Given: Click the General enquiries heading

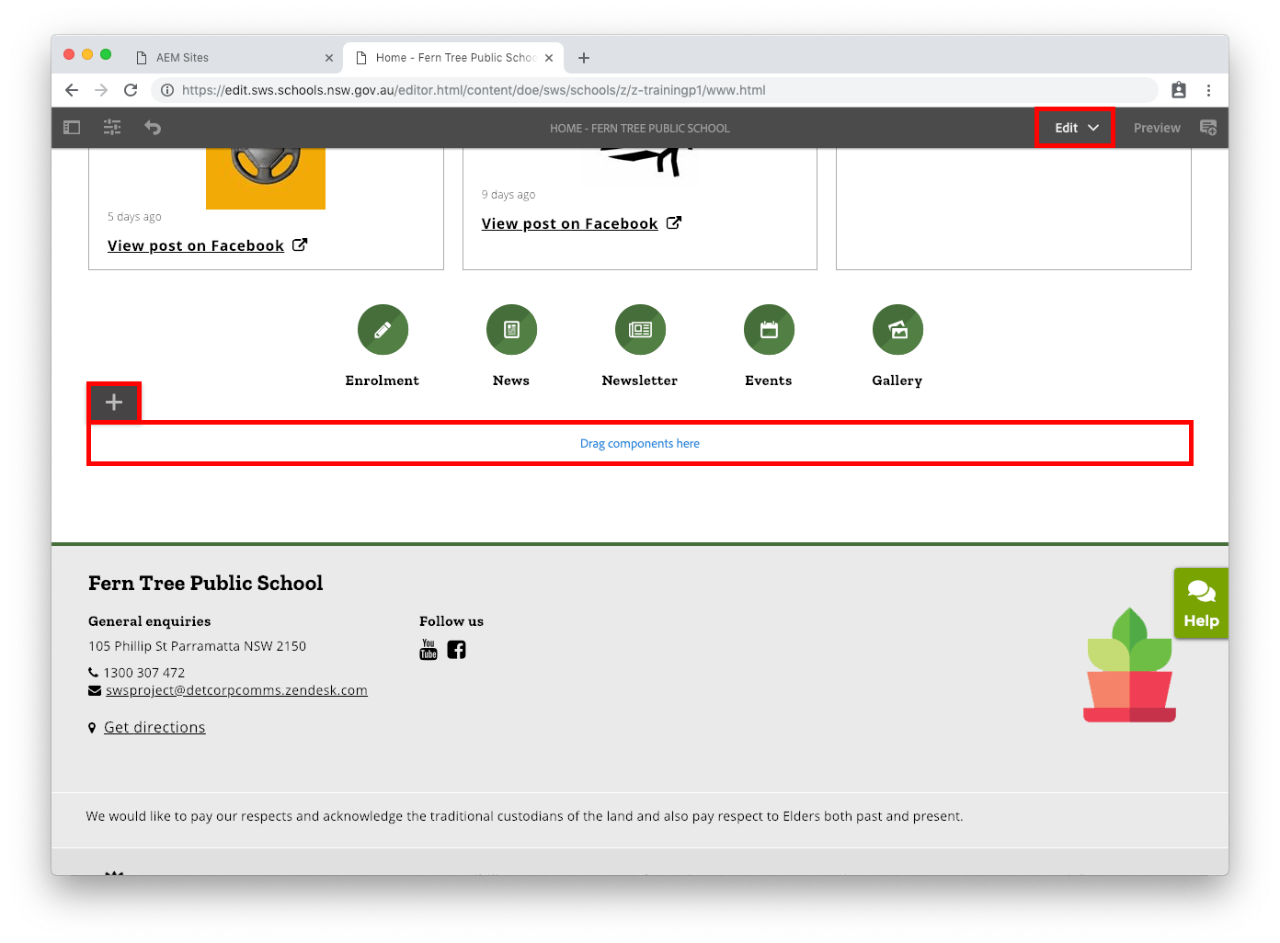Looking at the screenshot, I should coord(150,621).
